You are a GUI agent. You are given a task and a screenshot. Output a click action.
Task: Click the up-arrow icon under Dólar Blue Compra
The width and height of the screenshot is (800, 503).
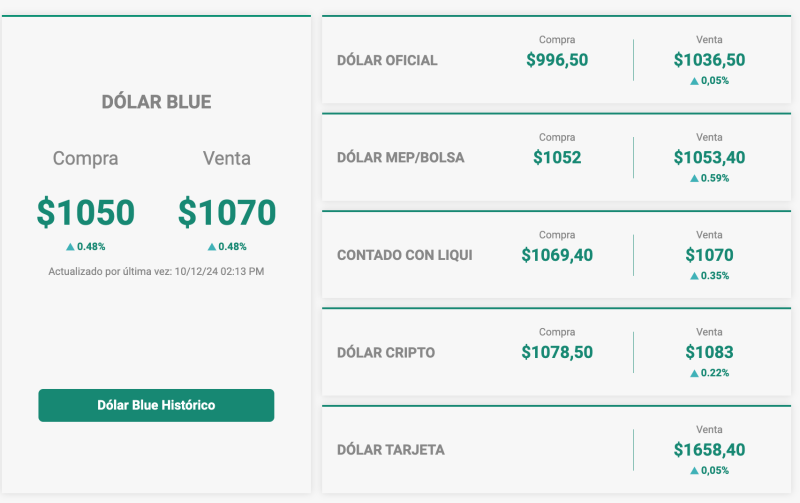pyautogui.click(x=70, y=246)
